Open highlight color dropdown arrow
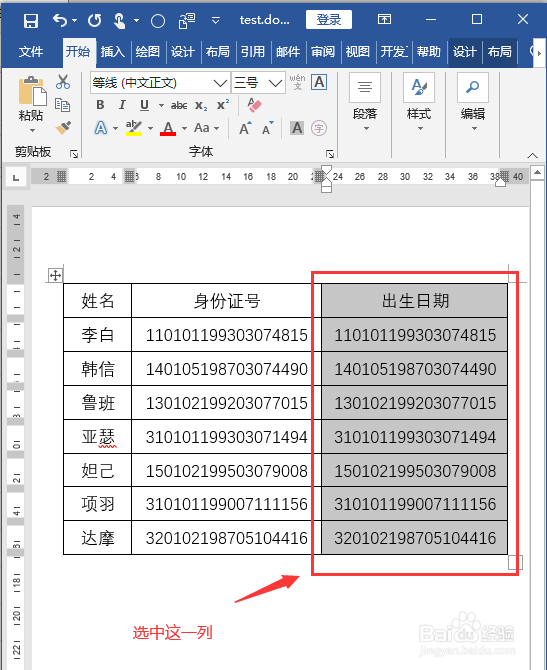Viewport: 547px width, 670px height. tap(150, 128)
